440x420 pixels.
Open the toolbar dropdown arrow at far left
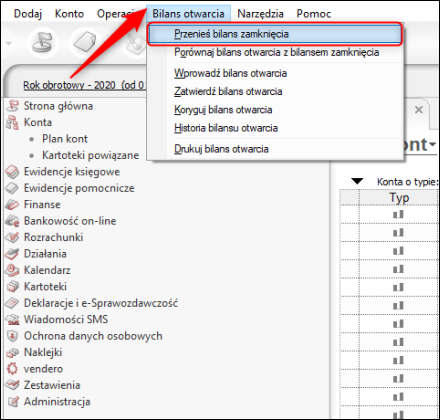9,43
